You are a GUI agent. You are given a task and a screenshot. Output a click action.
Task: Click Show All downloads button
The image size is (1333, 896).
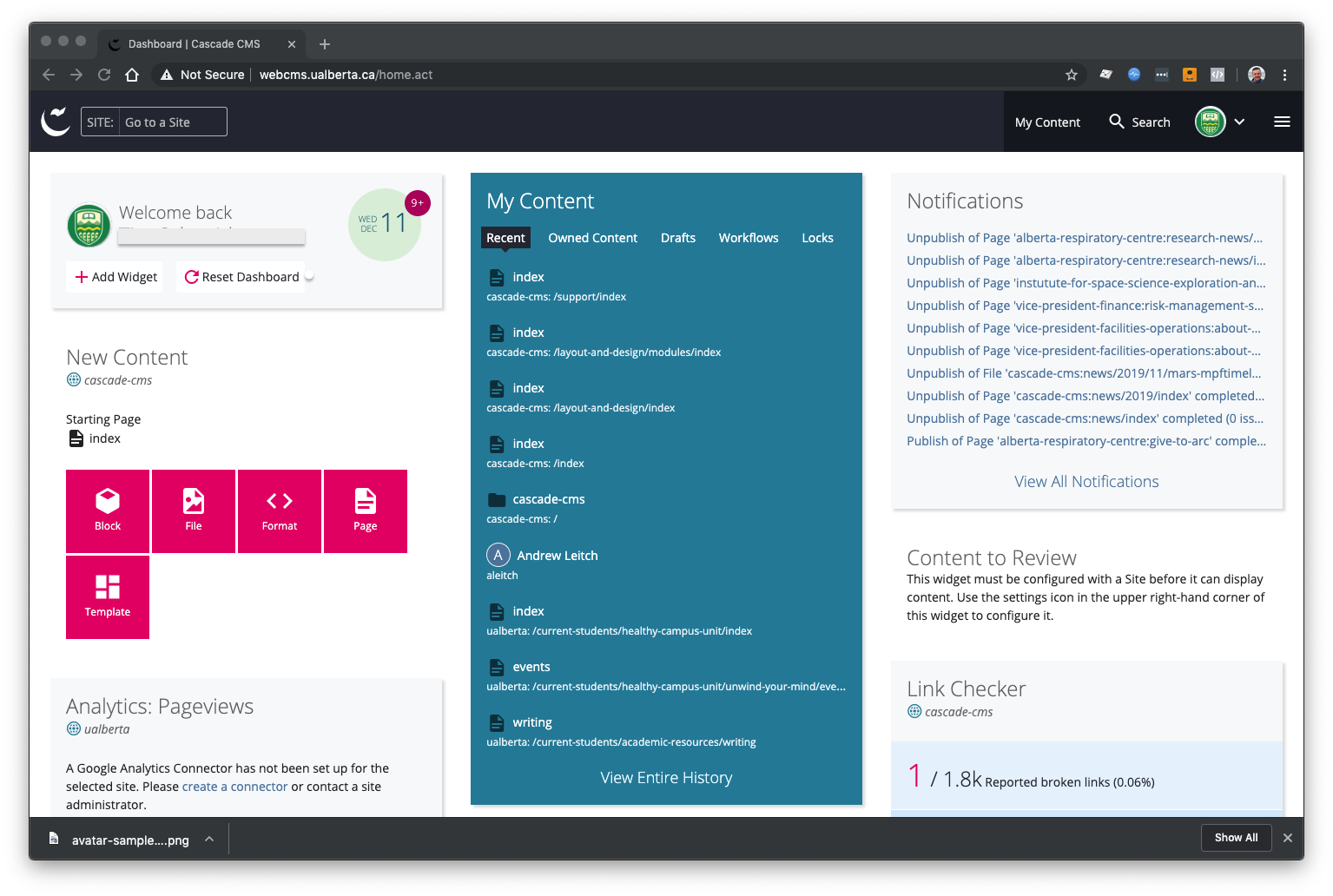[1236, 838]
